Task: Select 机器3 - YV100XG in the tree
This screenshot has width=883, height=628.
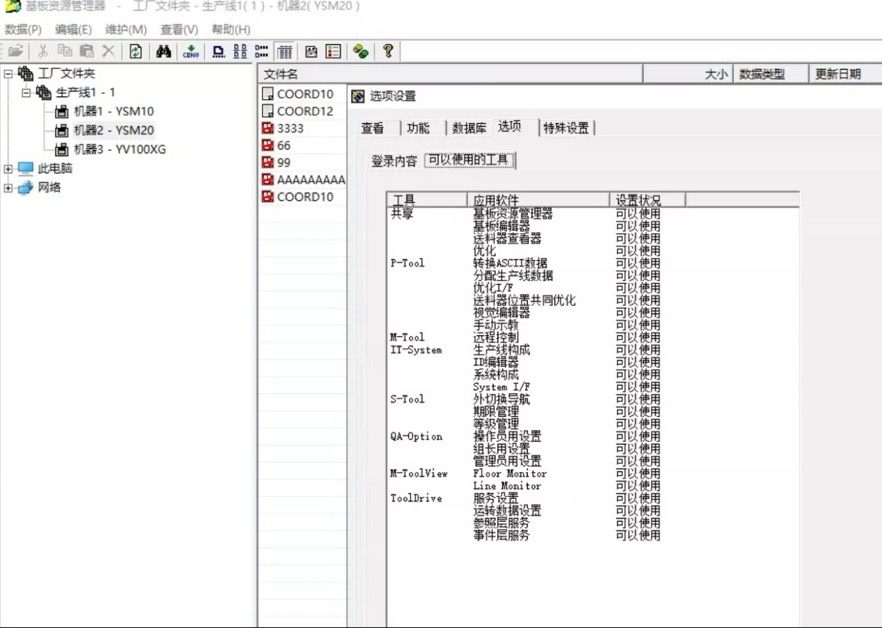Action: pyautogui.click(x=113, y=150)
